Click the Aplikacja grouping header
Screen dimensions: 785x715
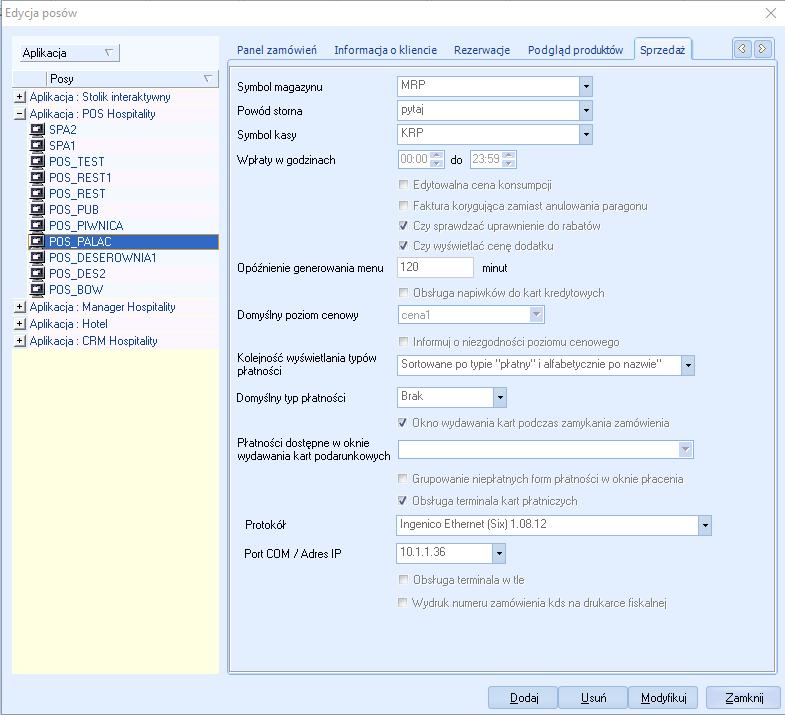(70, 53)
